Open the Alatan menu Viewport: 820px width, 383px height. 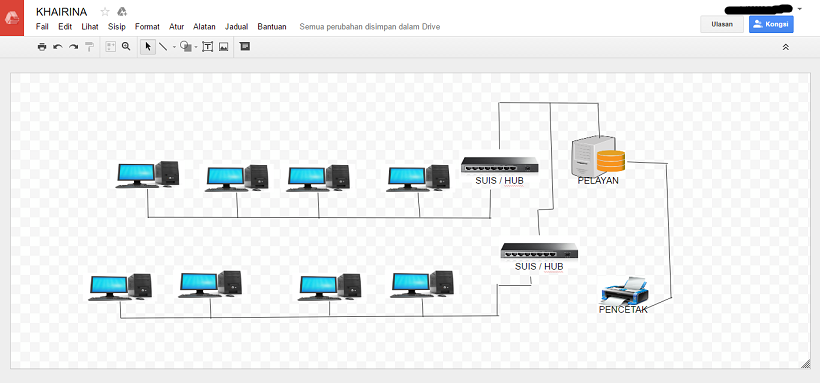tap(204, 26)
